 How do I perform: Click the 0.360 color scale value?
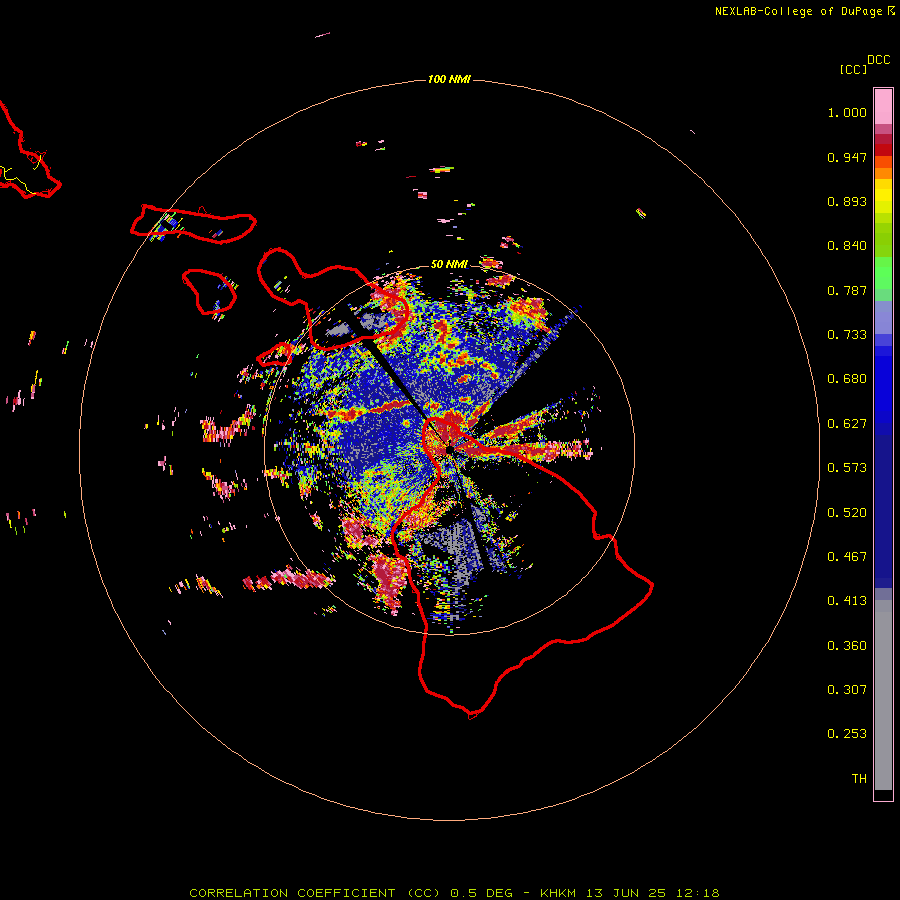point(847,646)
